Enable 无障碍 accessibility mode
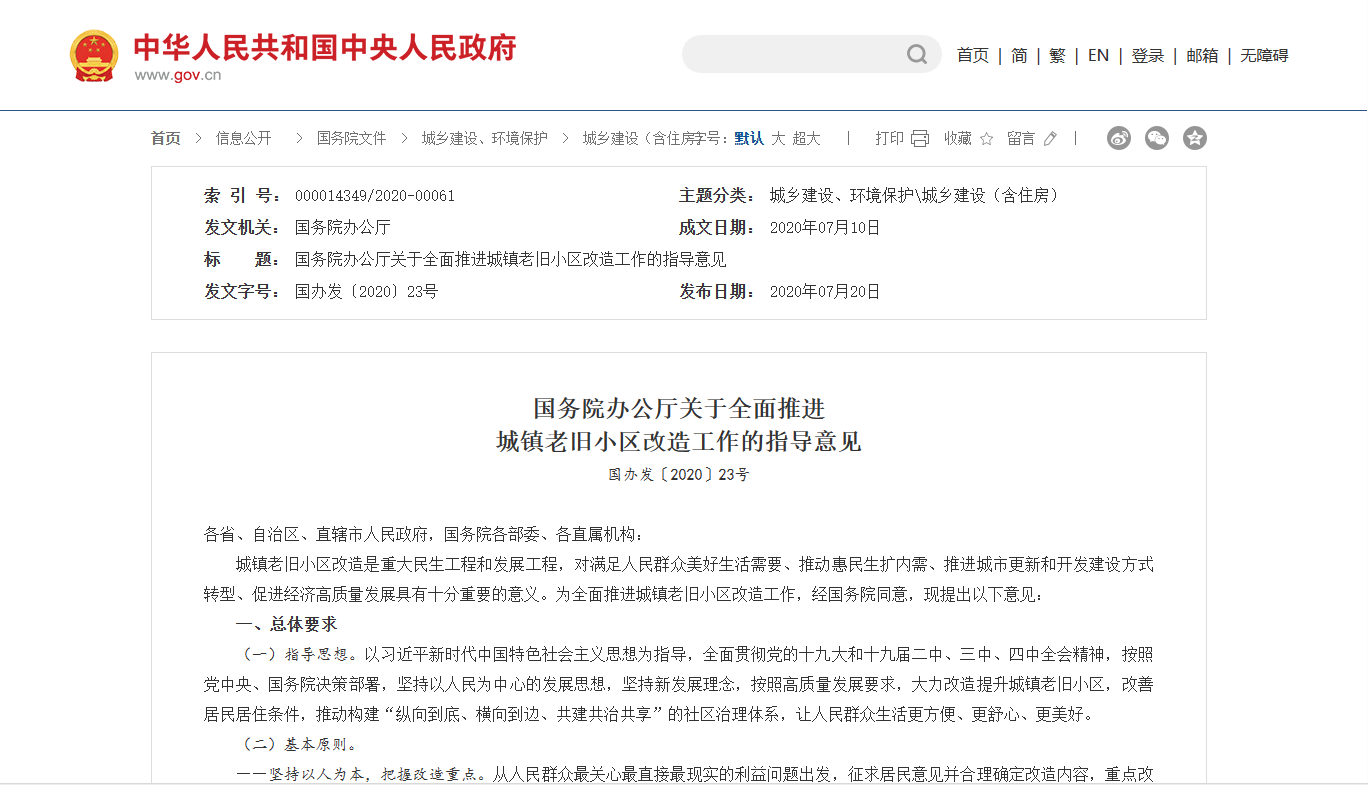Viewport: 1368px width, 785px height. (1264, 56)
